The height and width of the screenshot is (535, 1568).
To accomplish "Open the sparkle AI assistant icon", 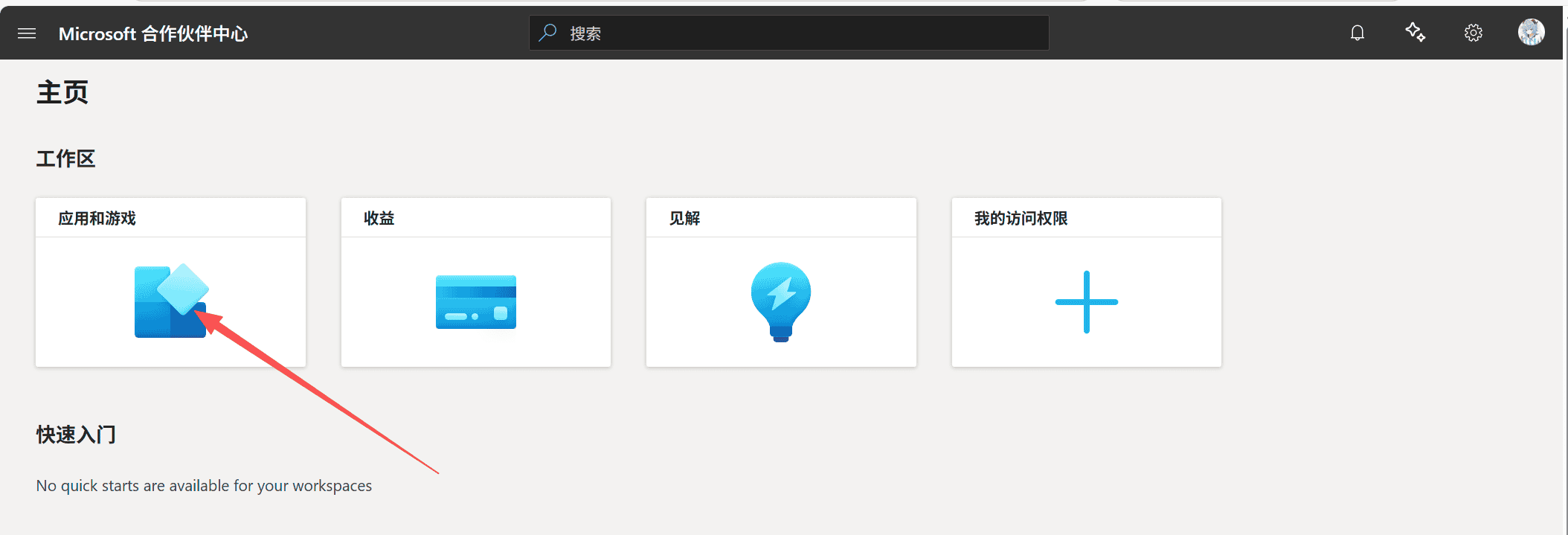I will 1415,33.
